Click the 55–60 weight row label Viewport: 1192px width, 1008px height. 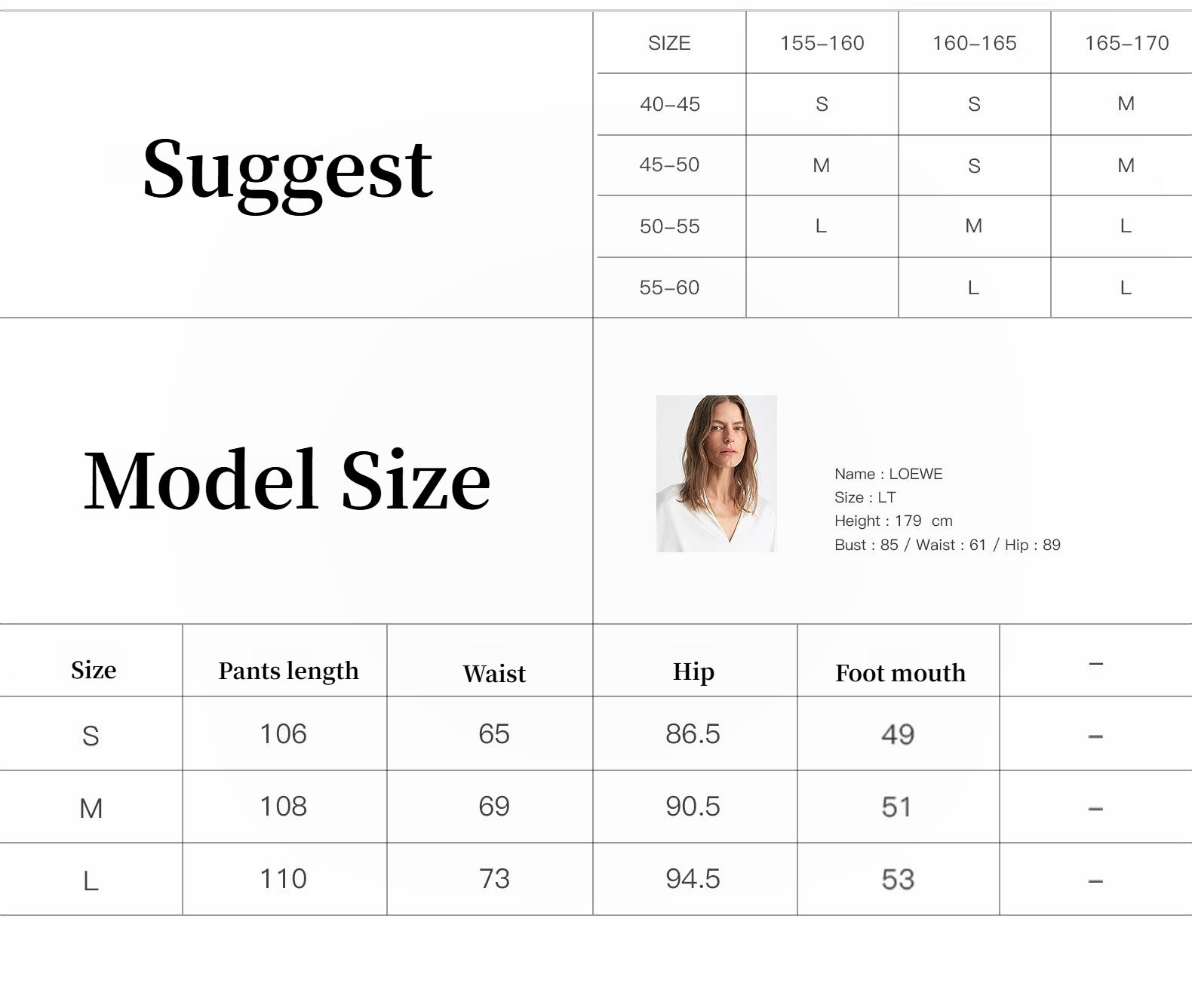tap(669, 287)
